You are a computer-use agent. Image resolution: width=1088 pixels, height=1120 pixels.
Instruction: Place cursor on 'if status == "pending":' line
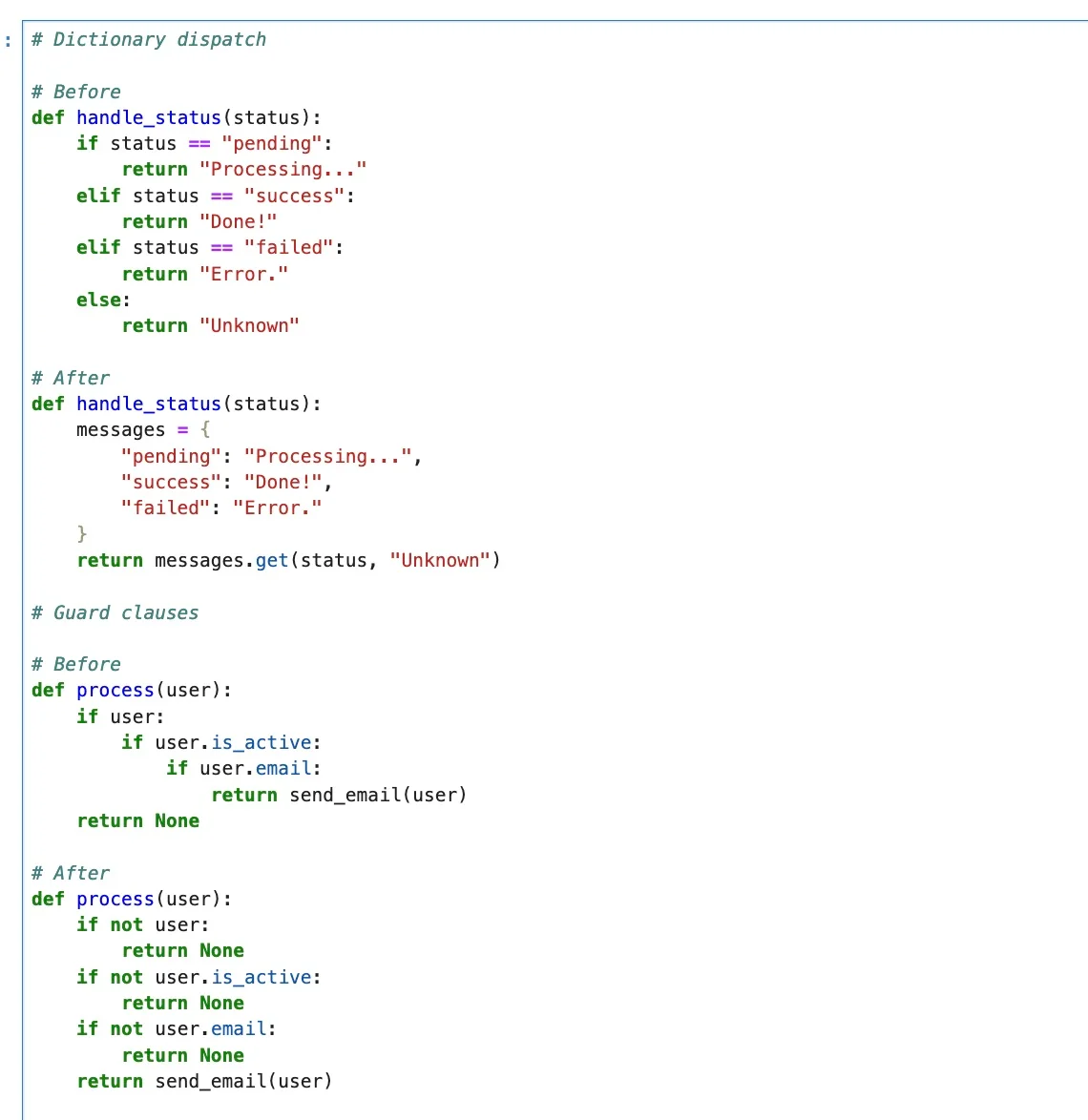click(204, 143)
